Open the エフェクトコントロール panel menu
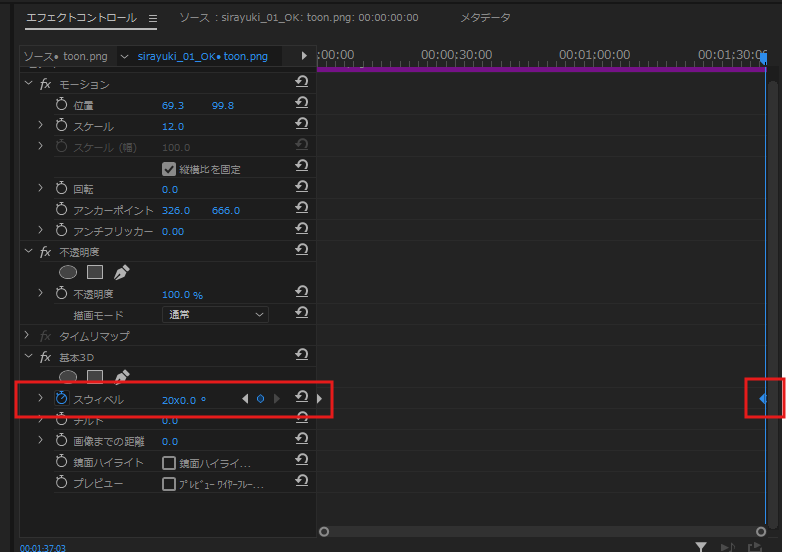 153,18
